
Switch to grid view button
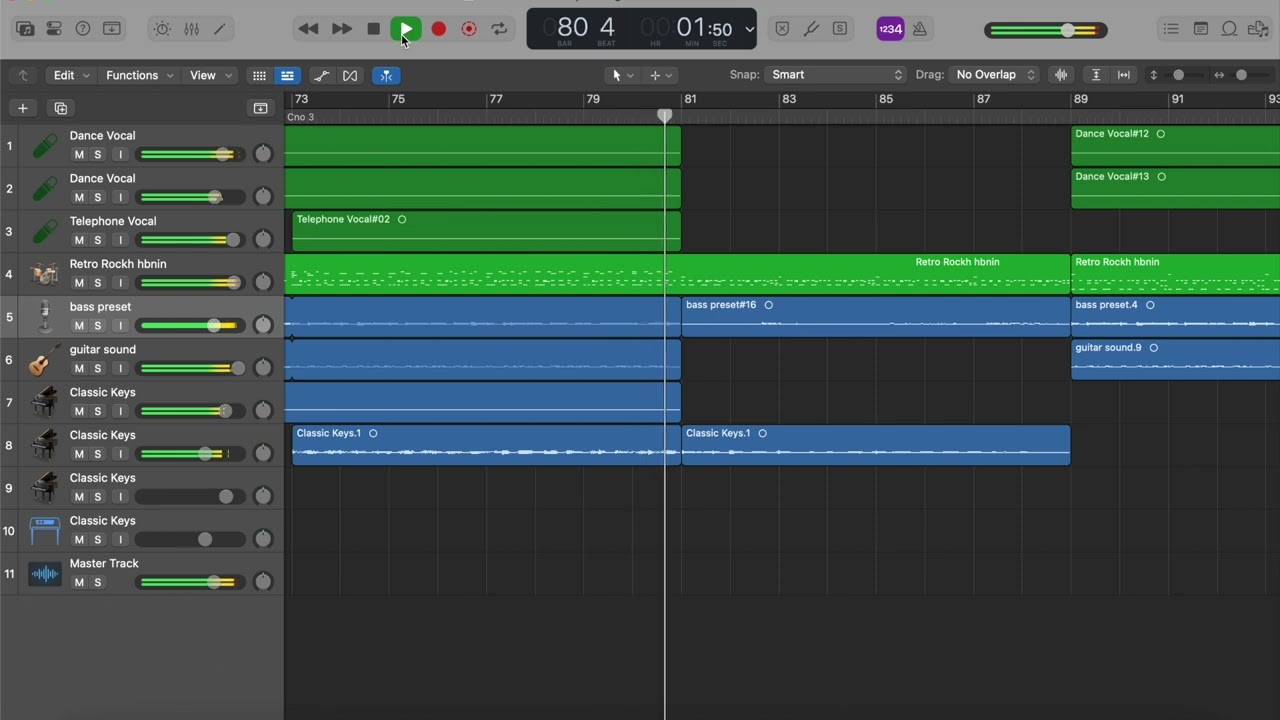click(259, 75)
